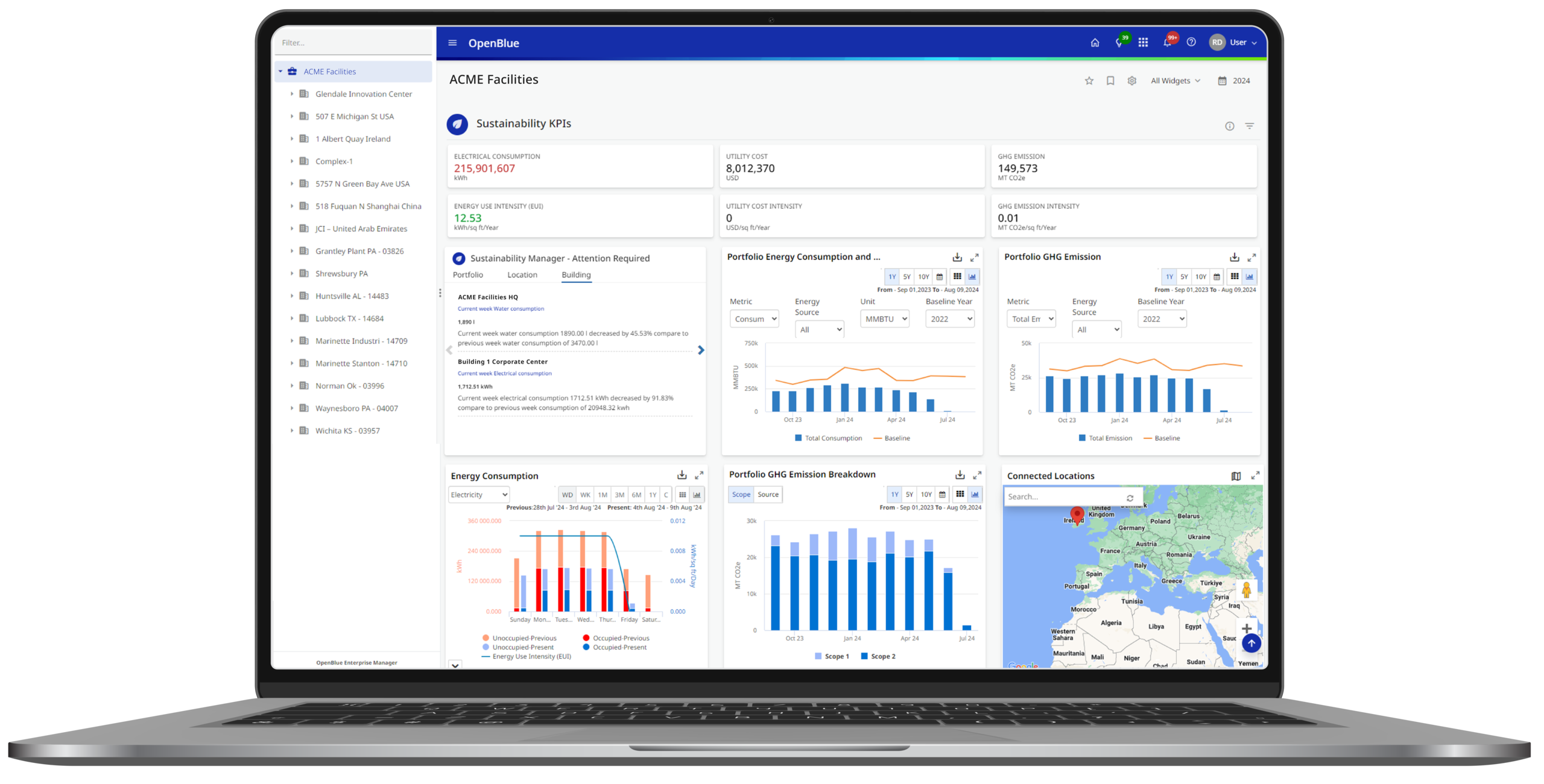Open the Sustainability KPIs filter icon
1544x784 pixels.
[x=1250, y=126]
